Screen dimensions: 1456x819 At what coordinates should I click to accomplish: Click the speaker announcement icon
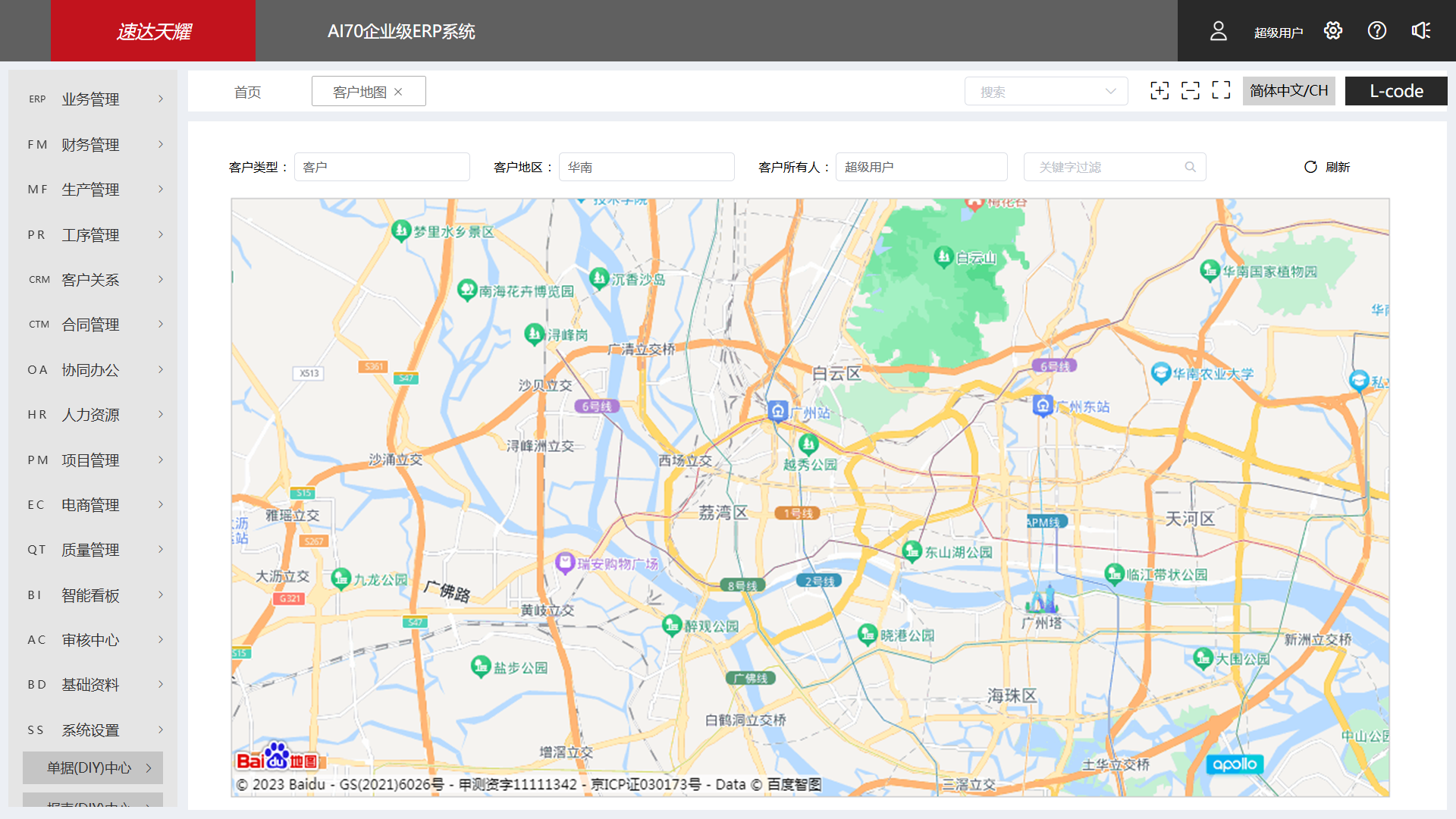tap(1421, 30)
